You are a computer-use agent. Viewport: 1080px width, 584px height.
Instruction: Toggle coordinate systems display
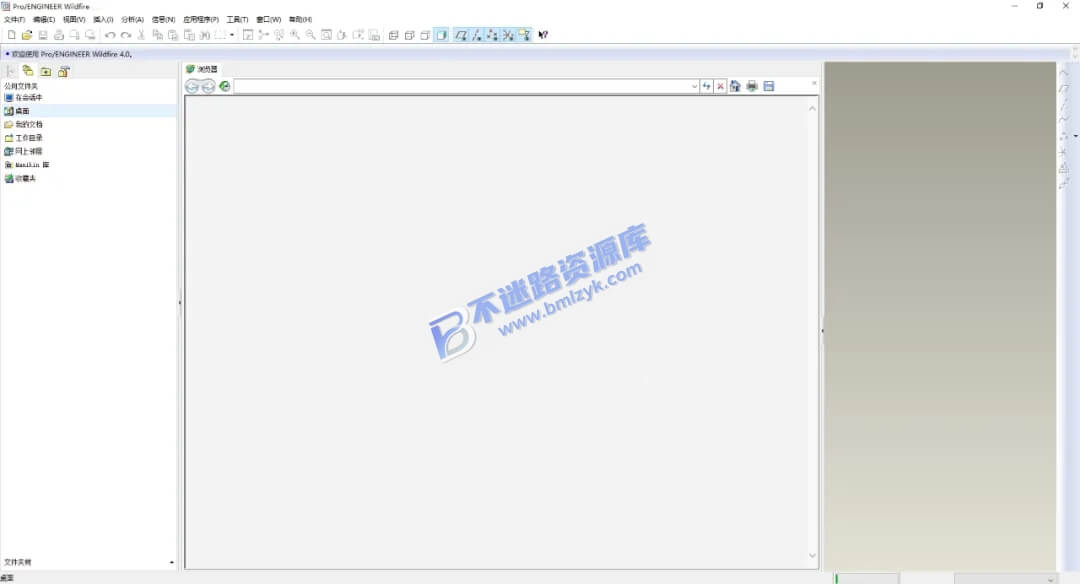coord(508,34)
